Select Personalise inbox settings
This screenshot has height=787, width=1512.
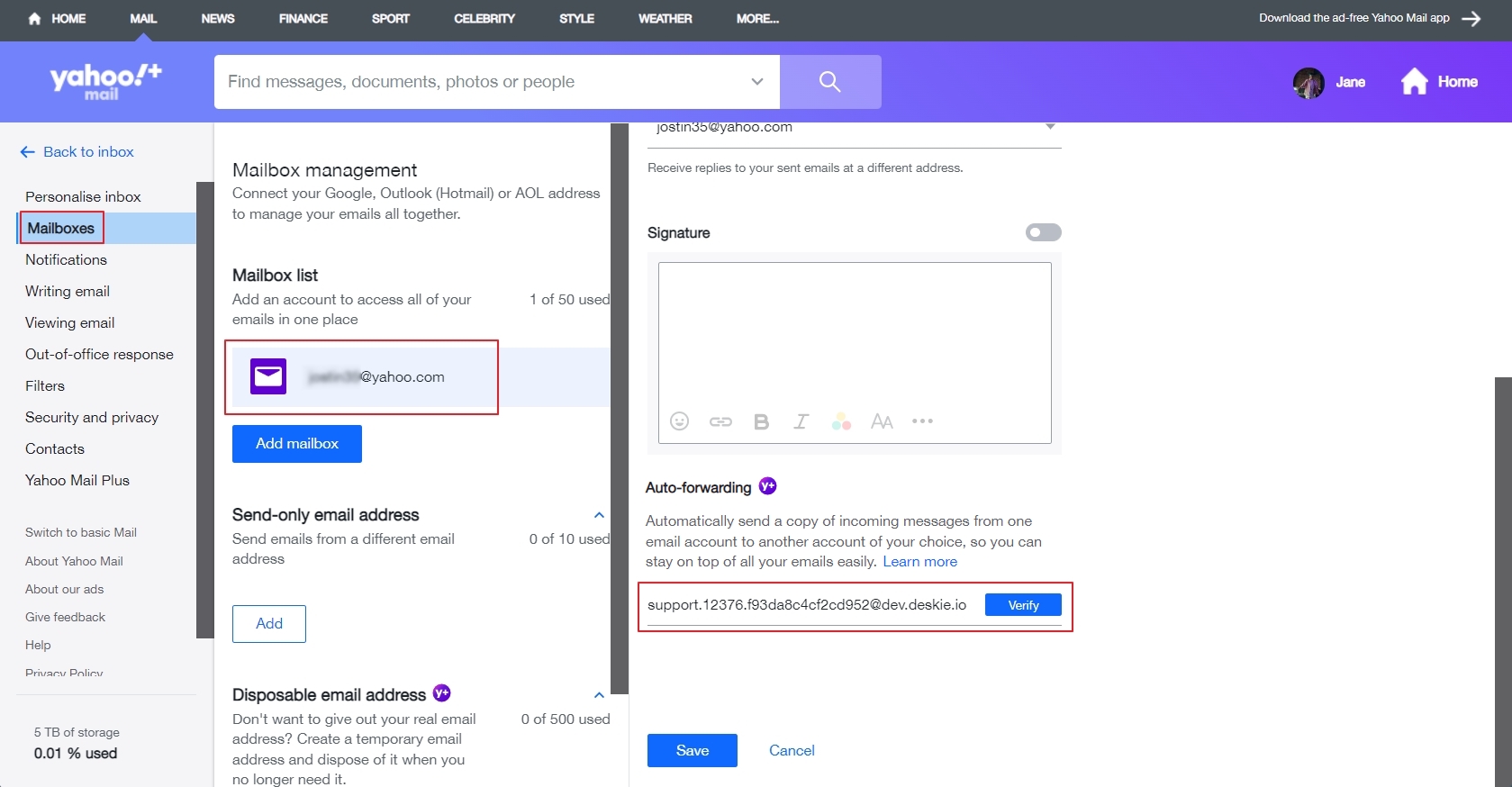click(x=83, y=196)
